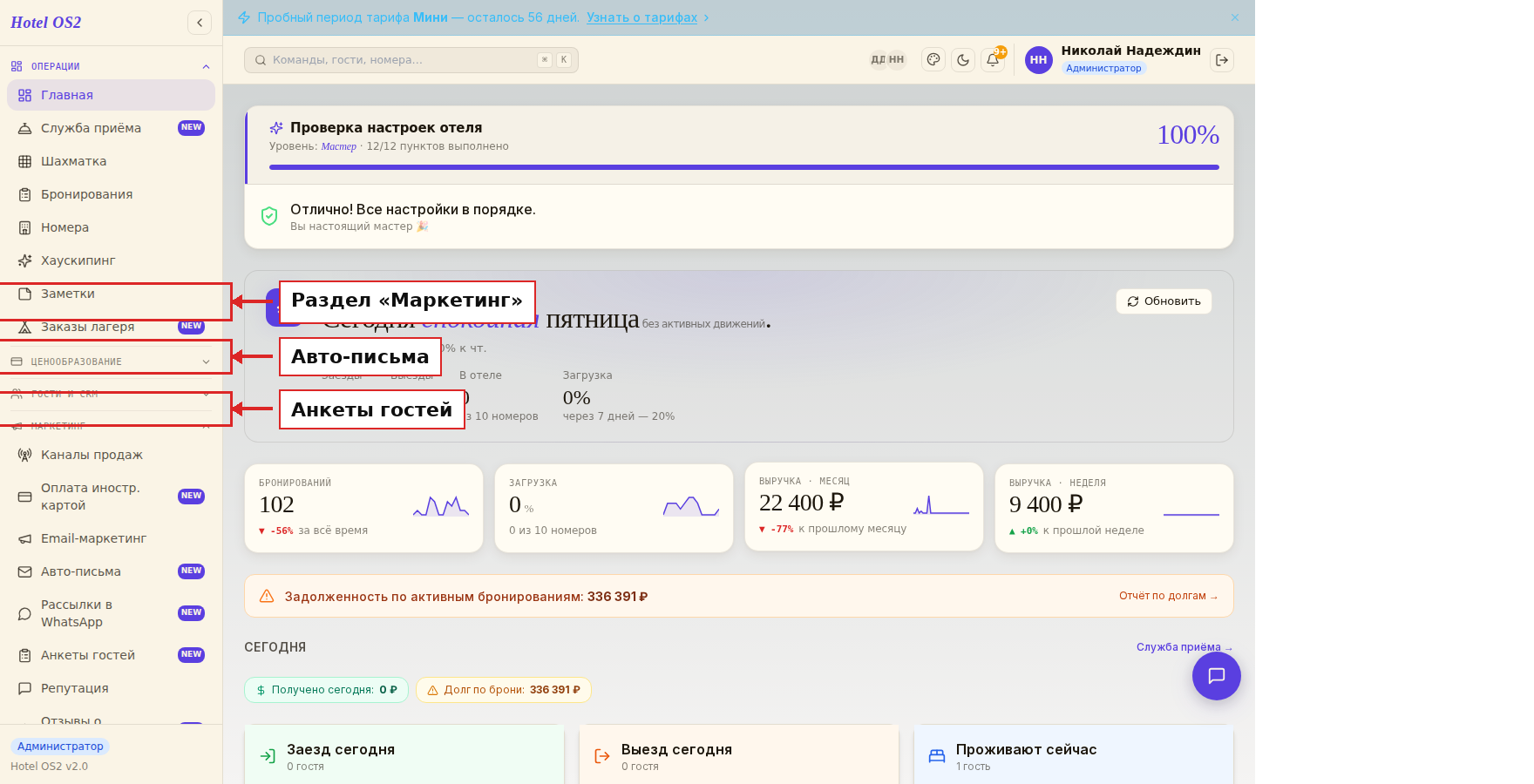Open Рассылки в WhatsApp item

[111, 613]
